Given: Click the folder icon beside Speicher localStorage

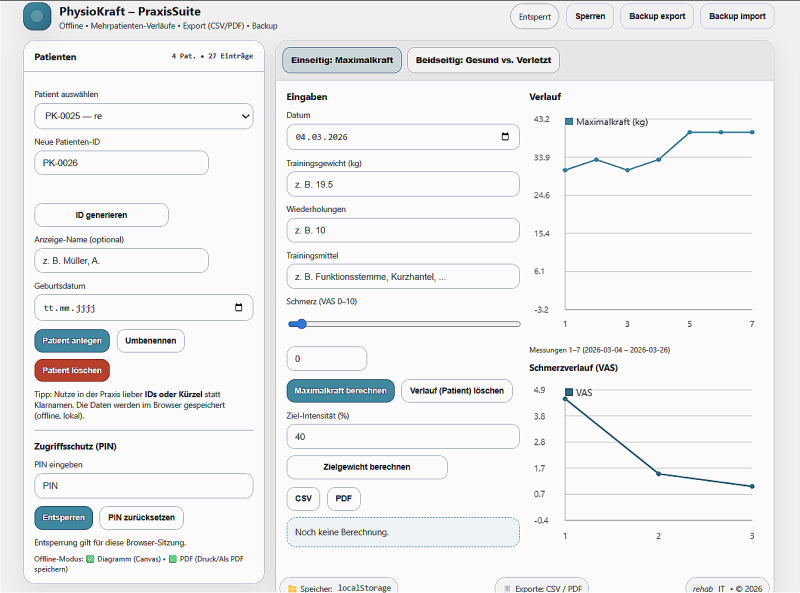Looking at the screenshot, I should 293,589.
